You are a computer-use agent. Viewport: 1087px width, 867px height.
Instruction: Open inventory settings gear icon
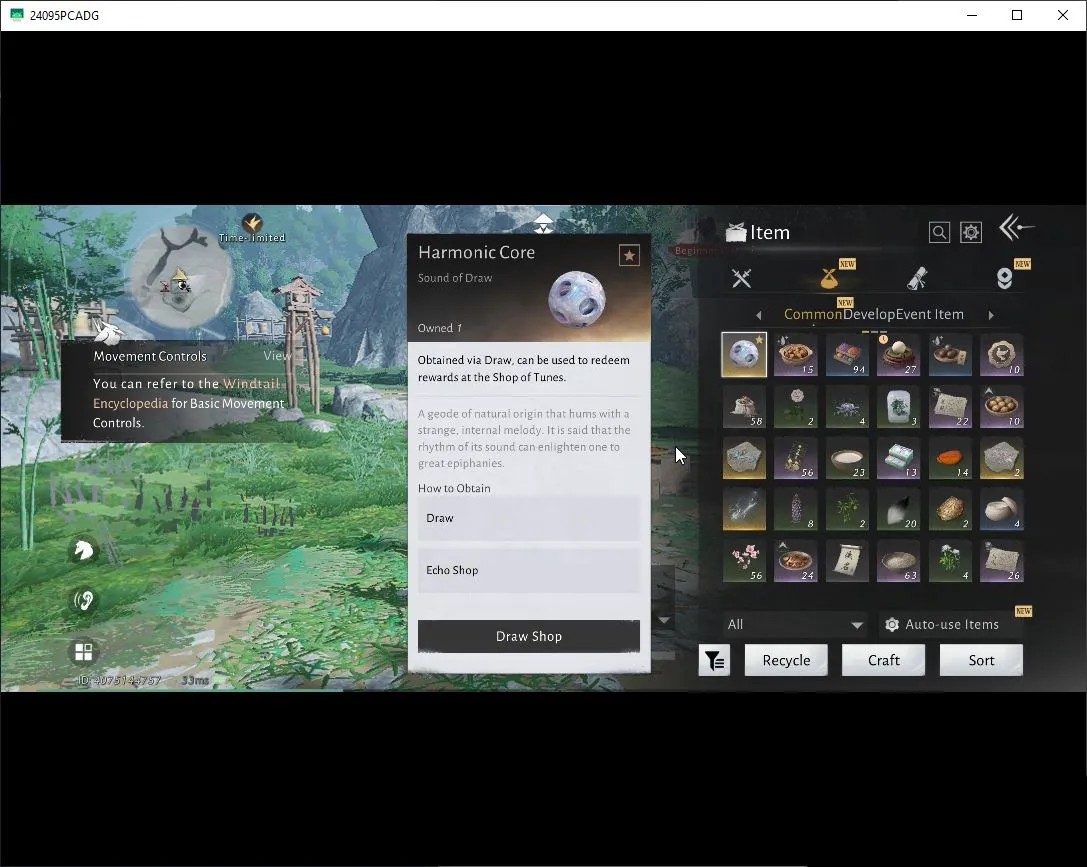[971, 232]
